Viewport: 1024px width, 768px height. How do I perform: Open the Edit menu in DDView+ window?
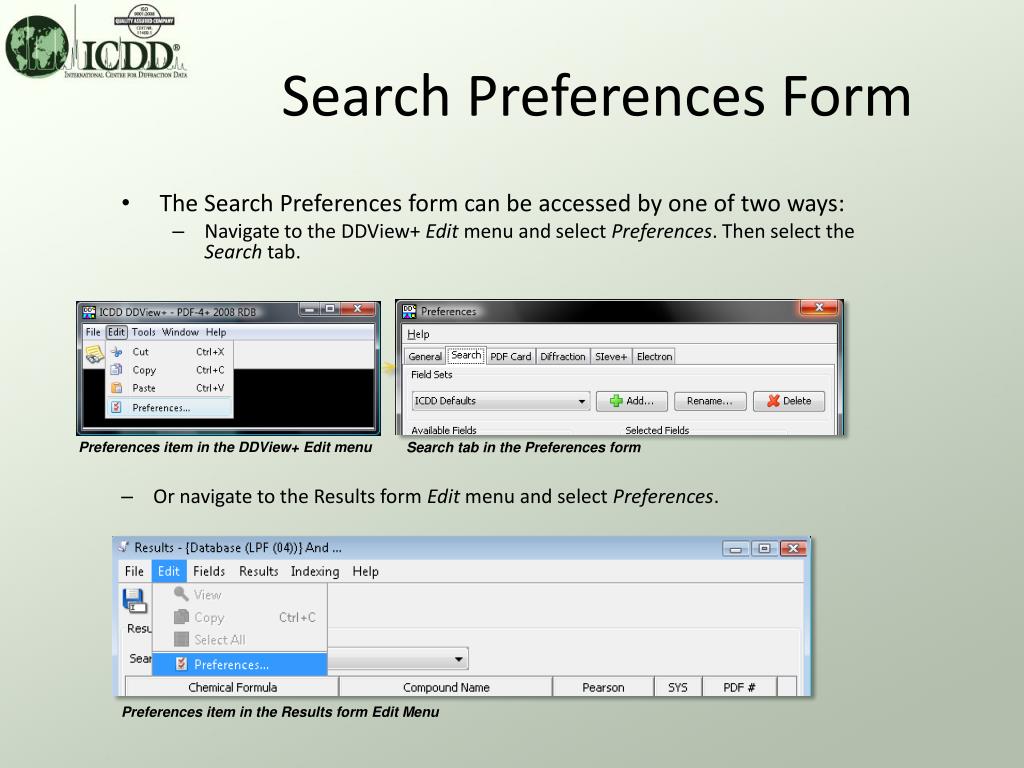(x=116, y=332)
